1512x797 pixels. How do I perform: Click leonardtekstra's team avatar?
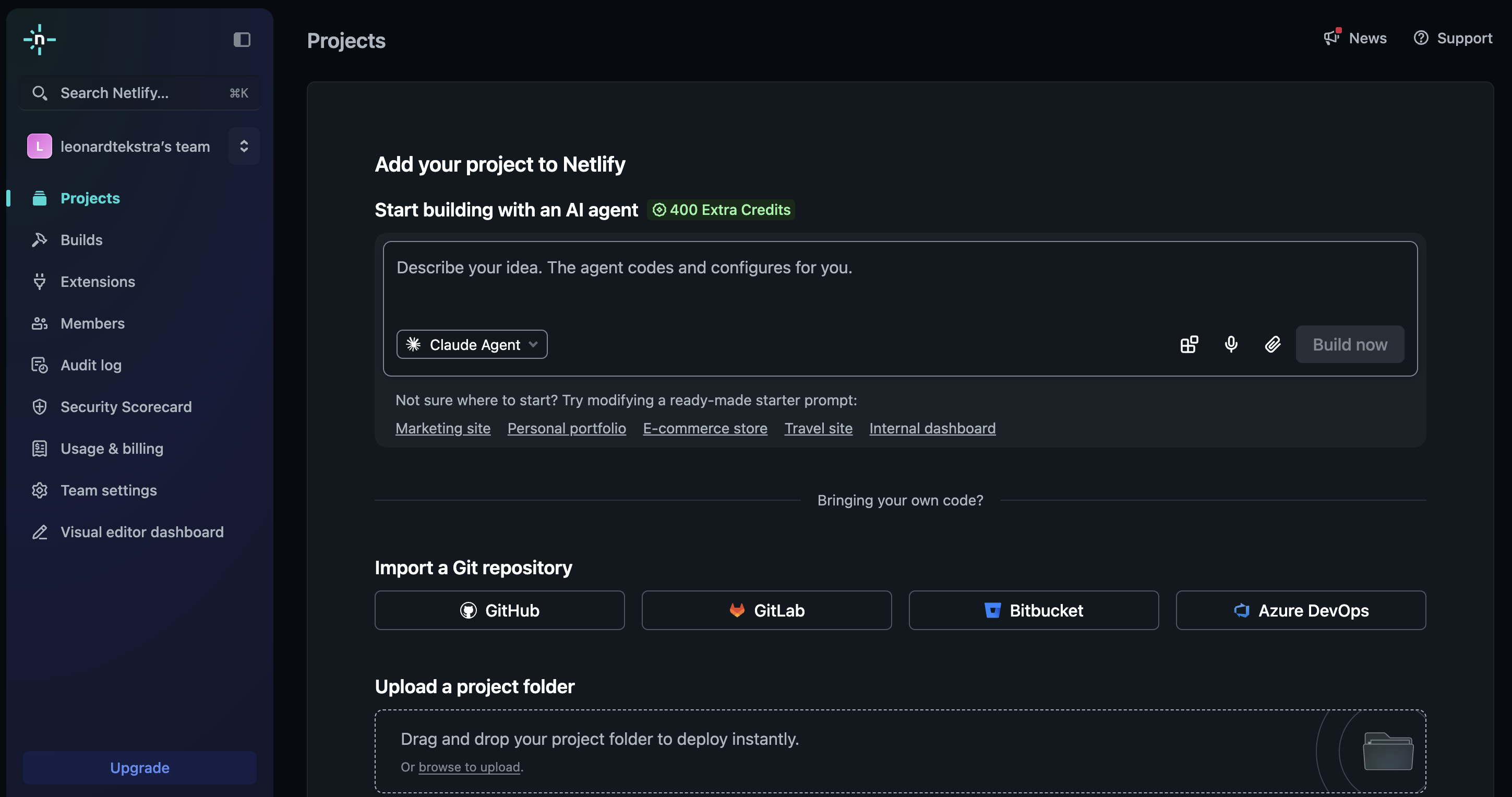point(39,146)
